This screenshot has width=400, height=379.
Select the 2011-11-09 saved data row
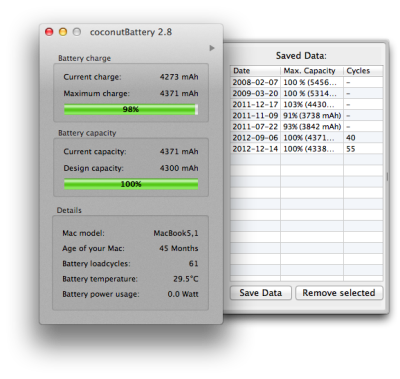point(307,115)
